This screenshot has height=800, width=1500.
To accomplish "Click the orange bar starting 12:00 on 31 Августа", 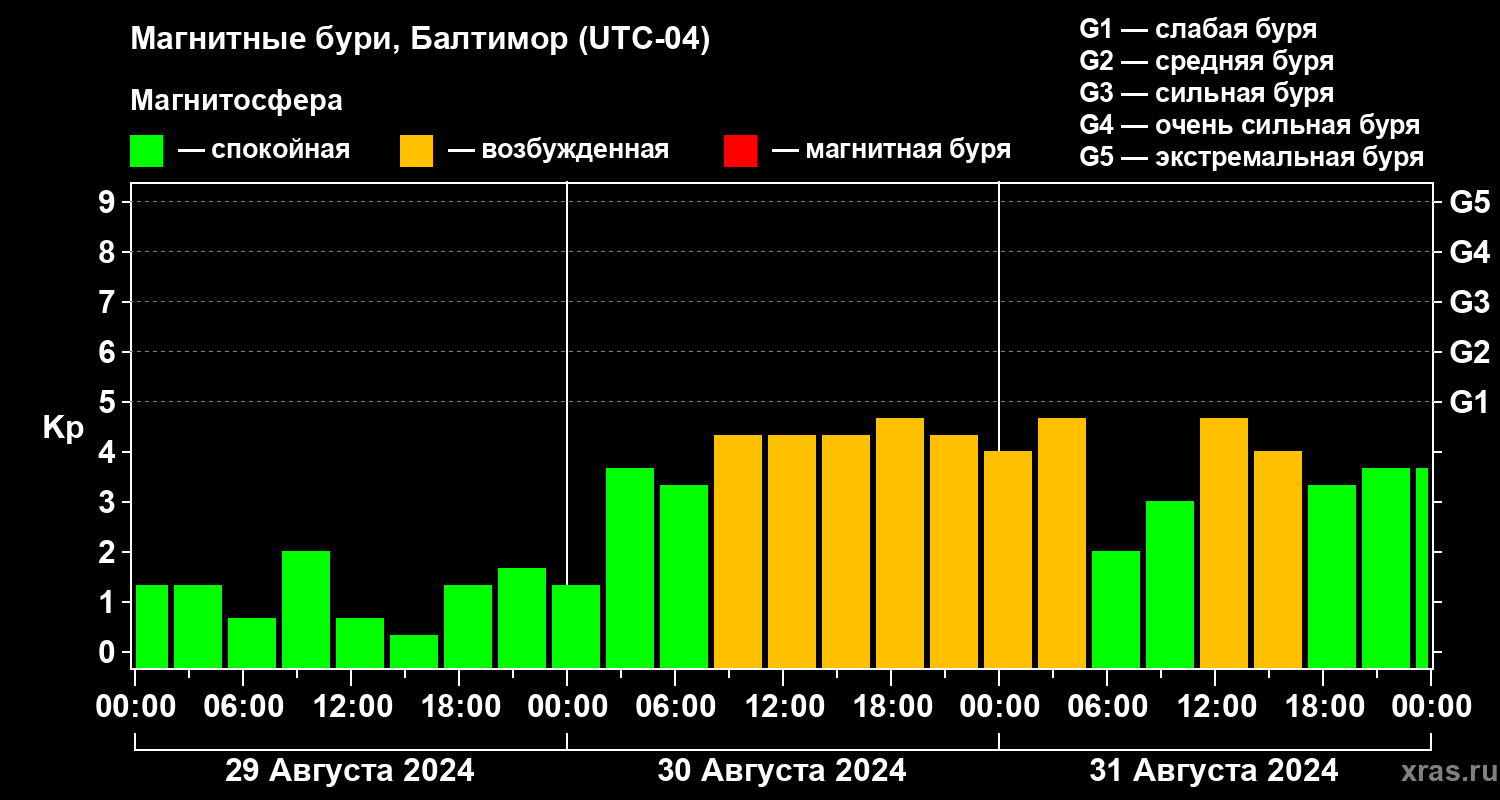I will tap(1224, 543).
